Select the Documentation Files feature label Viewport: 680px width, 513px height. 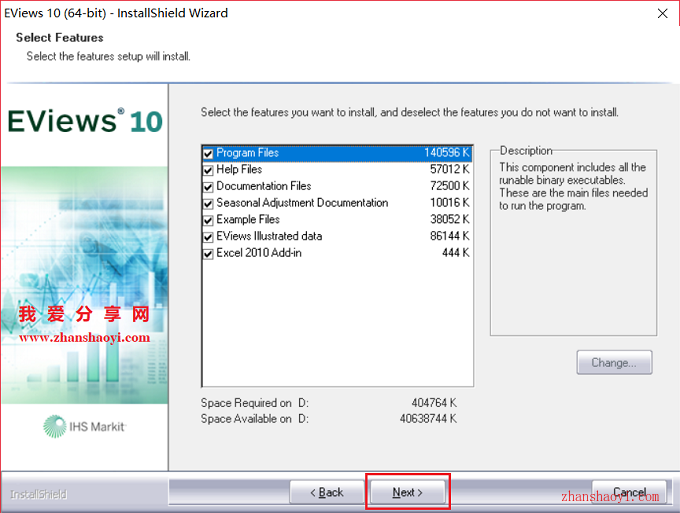coord(264,186)
